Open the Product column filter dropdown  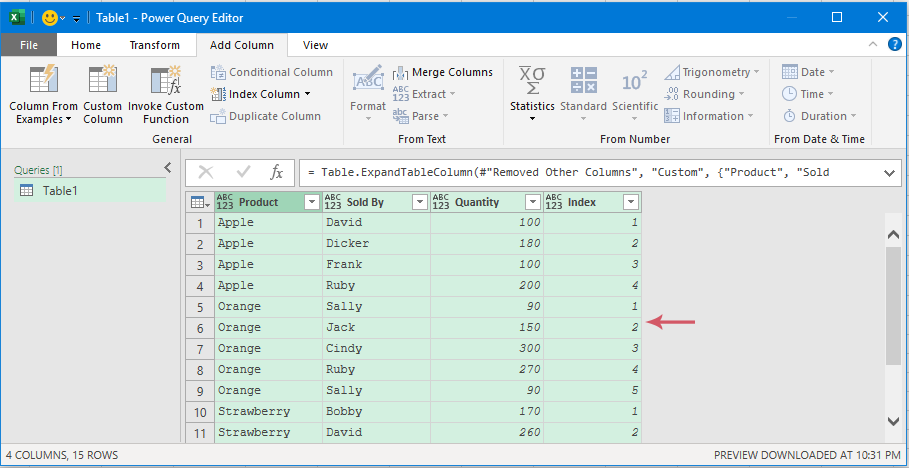coord(311,202)
